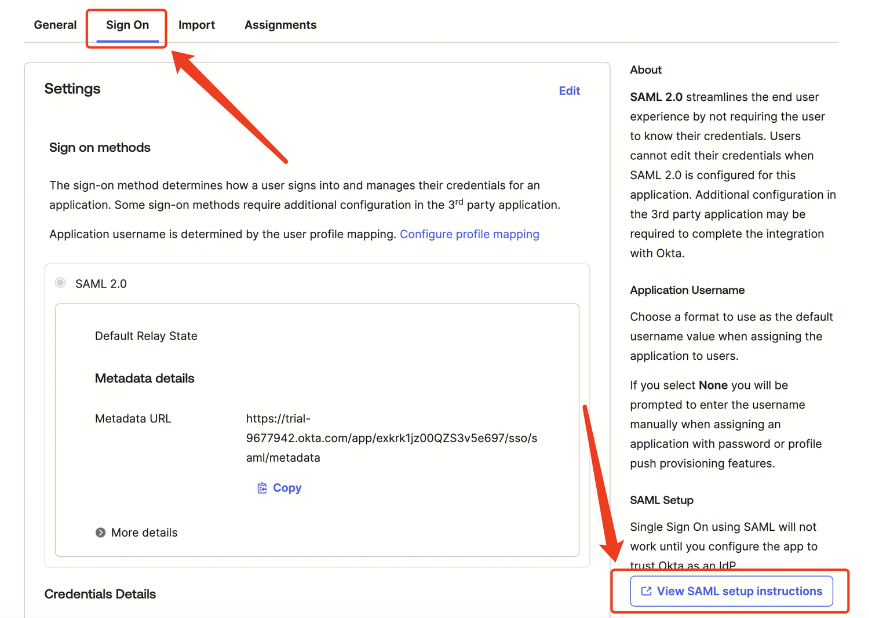Click the Edit link in Settings
Screen dimensions: 869x618
point(569,91)
